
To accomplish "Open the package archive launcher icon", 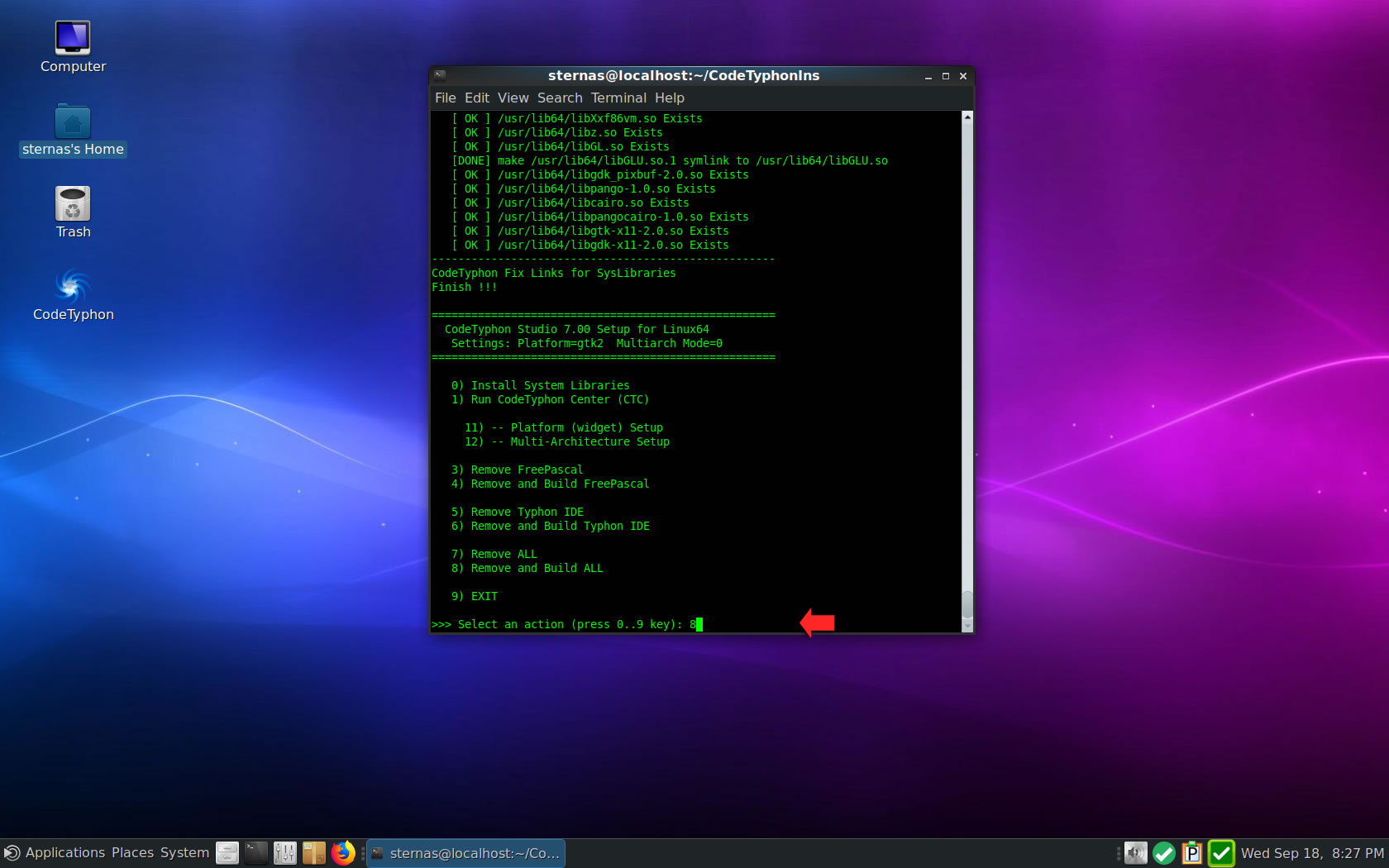I will coord(314,853).
